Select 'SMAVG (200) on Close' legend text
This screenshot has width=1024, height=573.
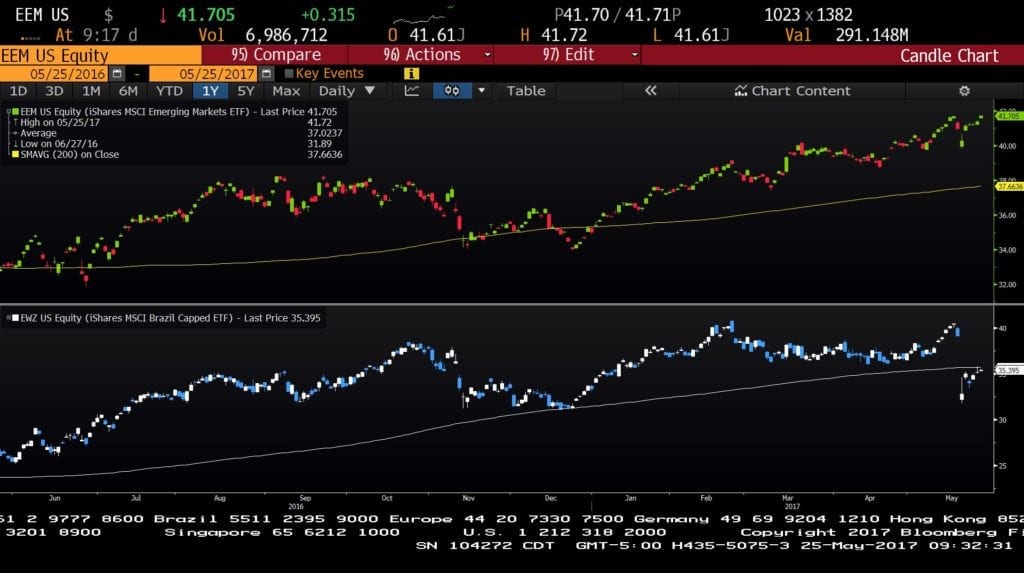tap(70, 155)
